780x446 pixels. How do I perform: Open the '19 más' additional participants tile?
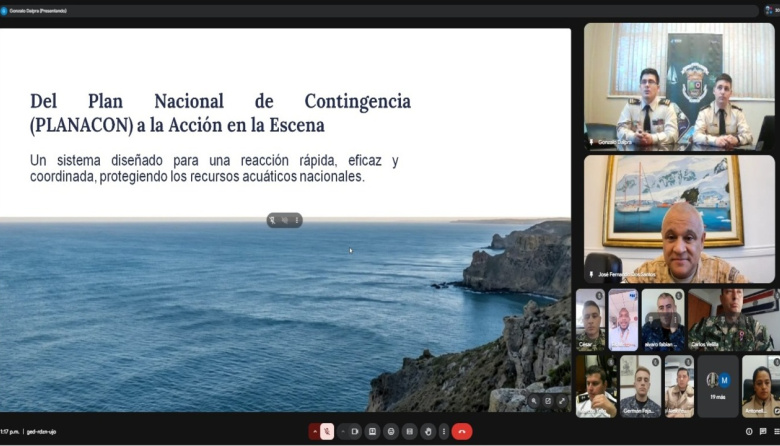tap(718, 386)
